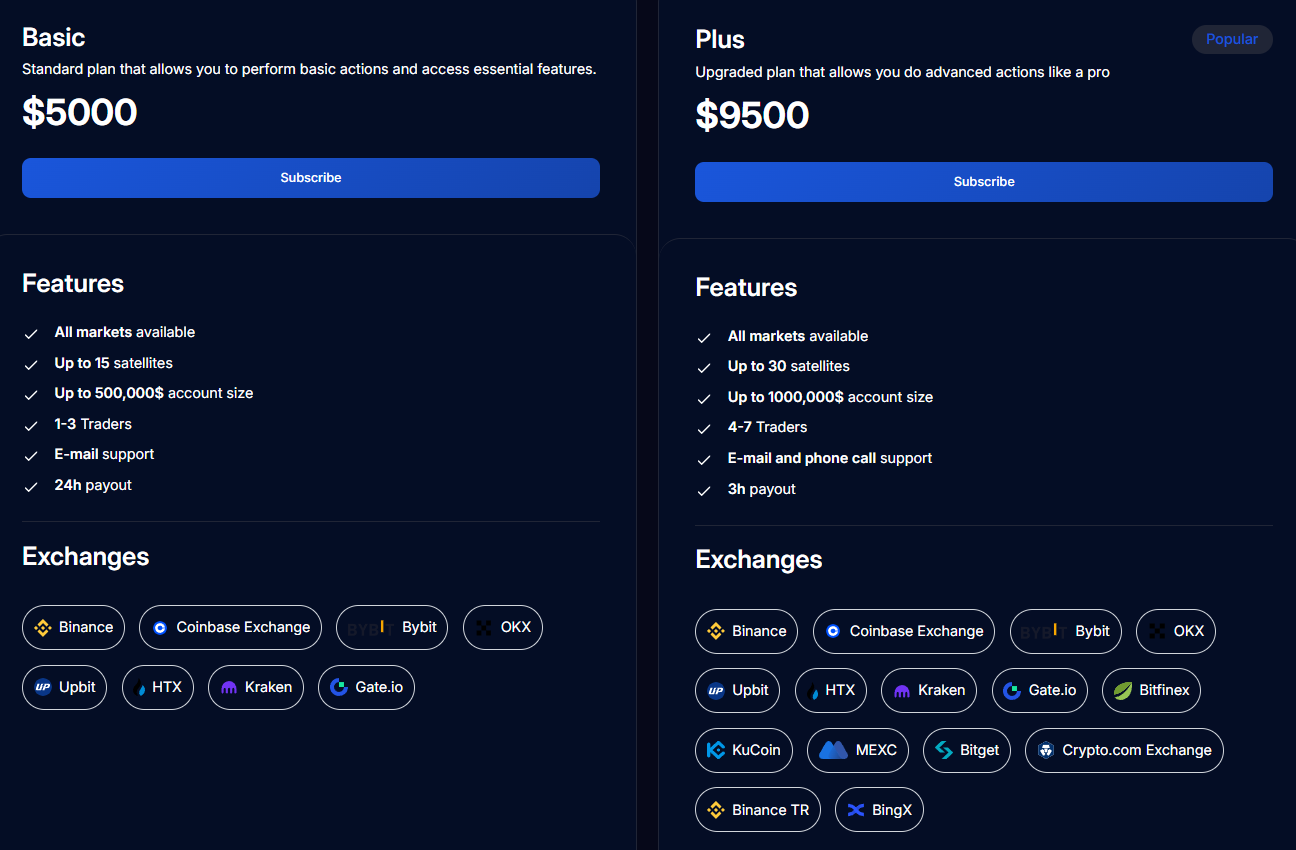Click the Gate.io logo in Plus plan exchanges

1011,691
